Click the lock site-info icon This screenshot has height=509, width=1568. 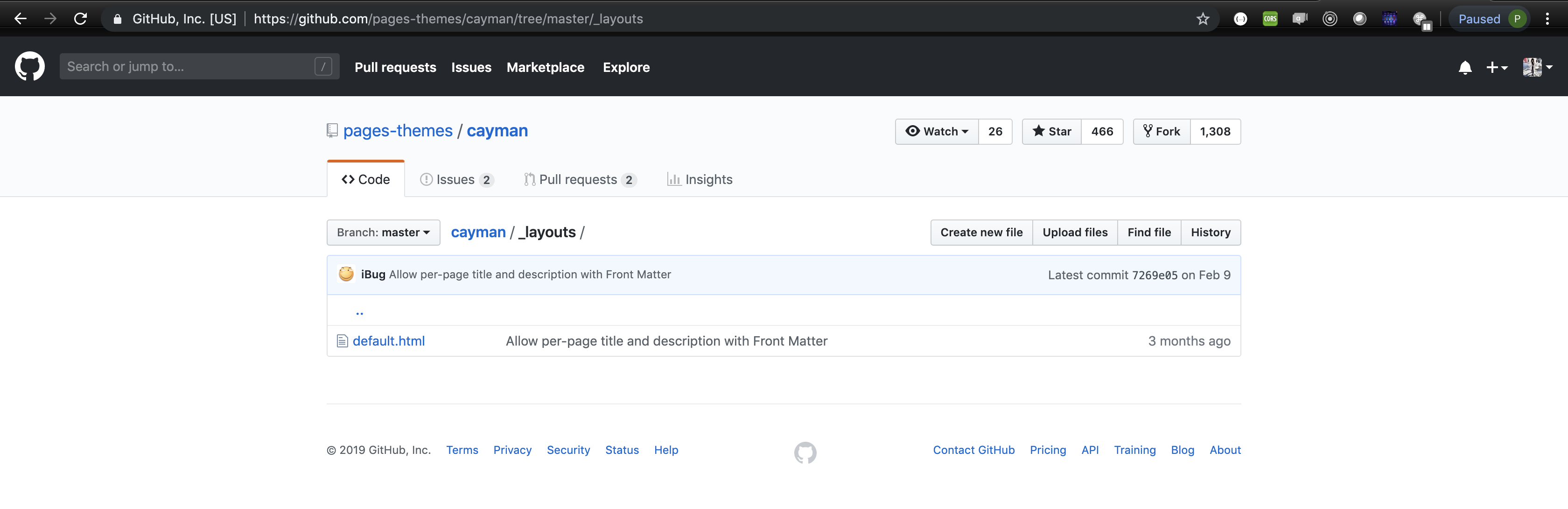pos(118,19)
